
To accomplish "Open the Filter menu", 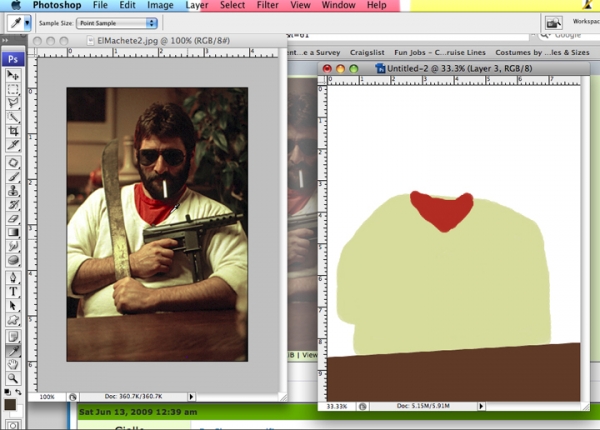I will 268,5.
